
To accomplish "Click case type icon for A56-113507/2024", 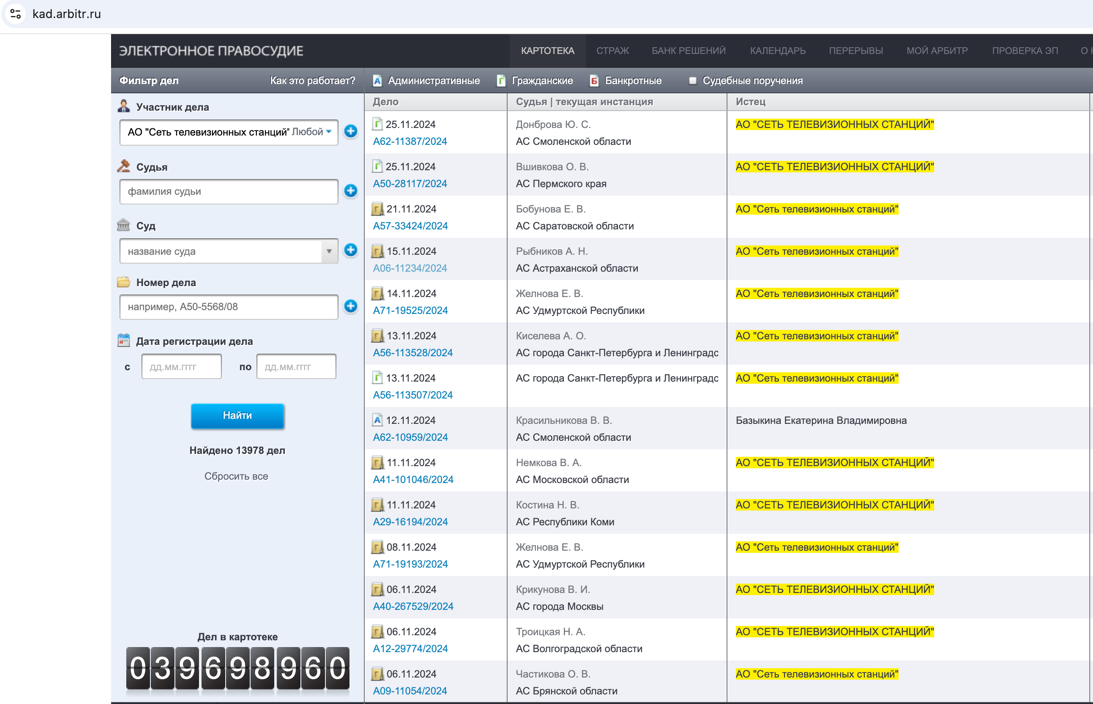I will [x=377, y=378].
